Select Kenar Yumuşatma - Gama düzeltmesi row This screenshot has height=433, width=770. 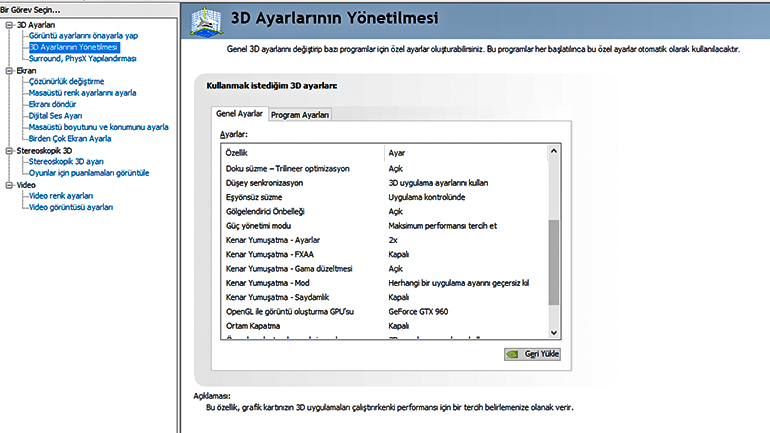tap(385, 269)
